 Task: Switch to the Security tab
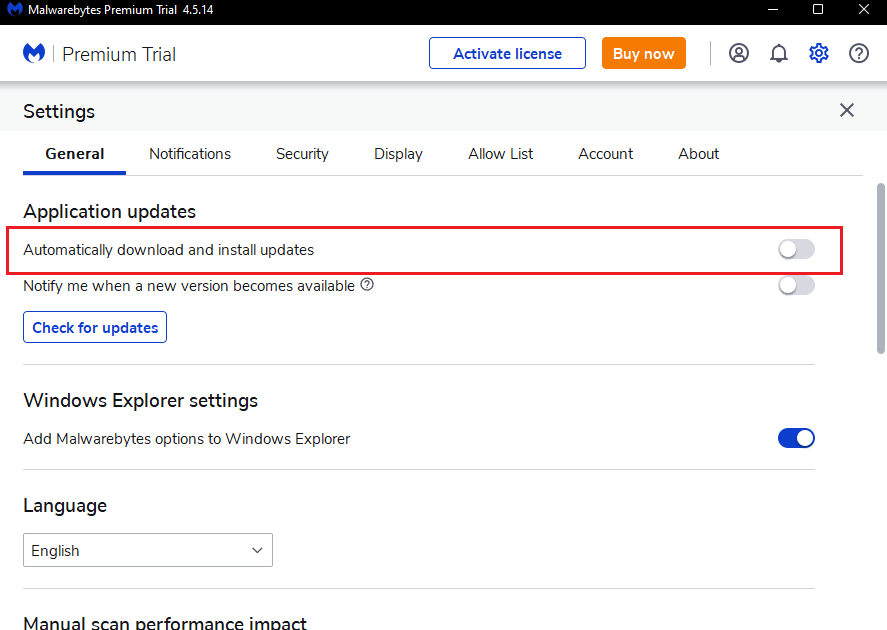(302, 154)
